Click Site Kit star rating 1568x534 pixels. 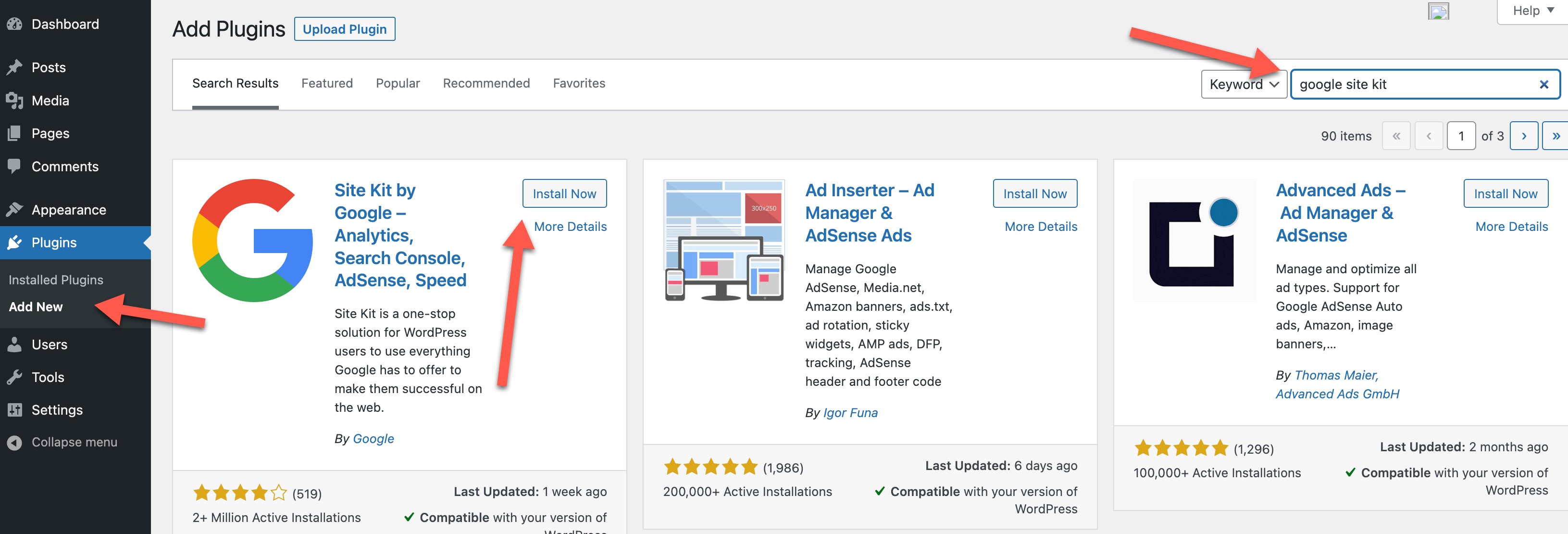coord(240,493)
